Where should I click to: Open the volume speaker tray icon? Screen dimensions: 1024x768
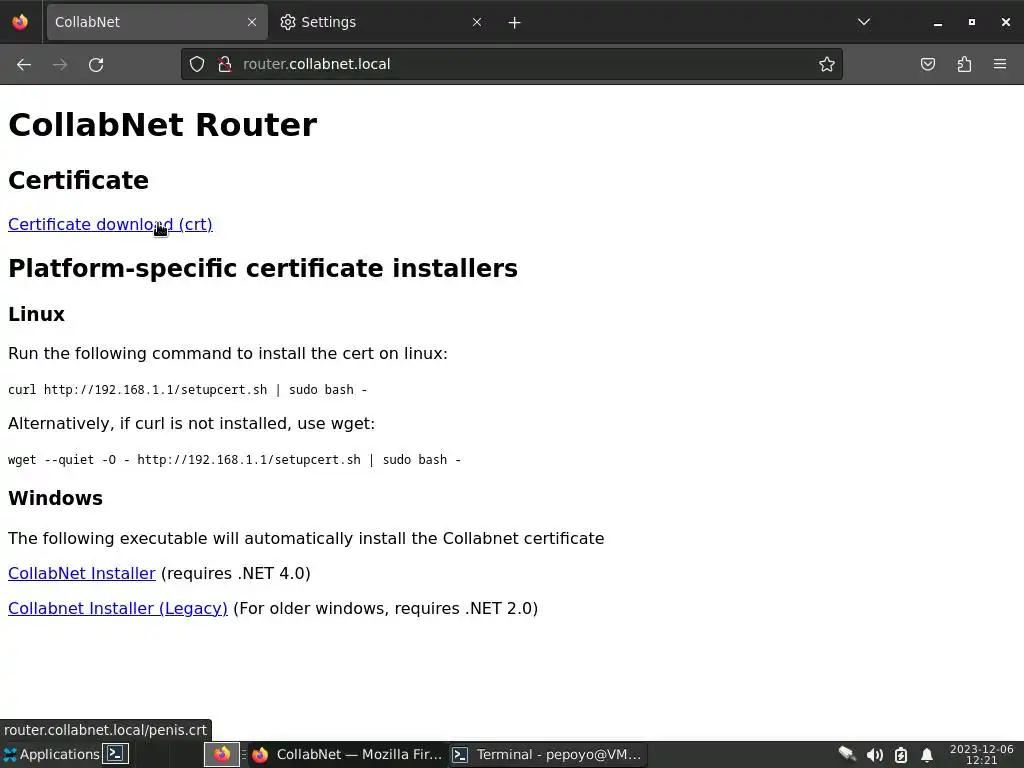click(874, 755)
